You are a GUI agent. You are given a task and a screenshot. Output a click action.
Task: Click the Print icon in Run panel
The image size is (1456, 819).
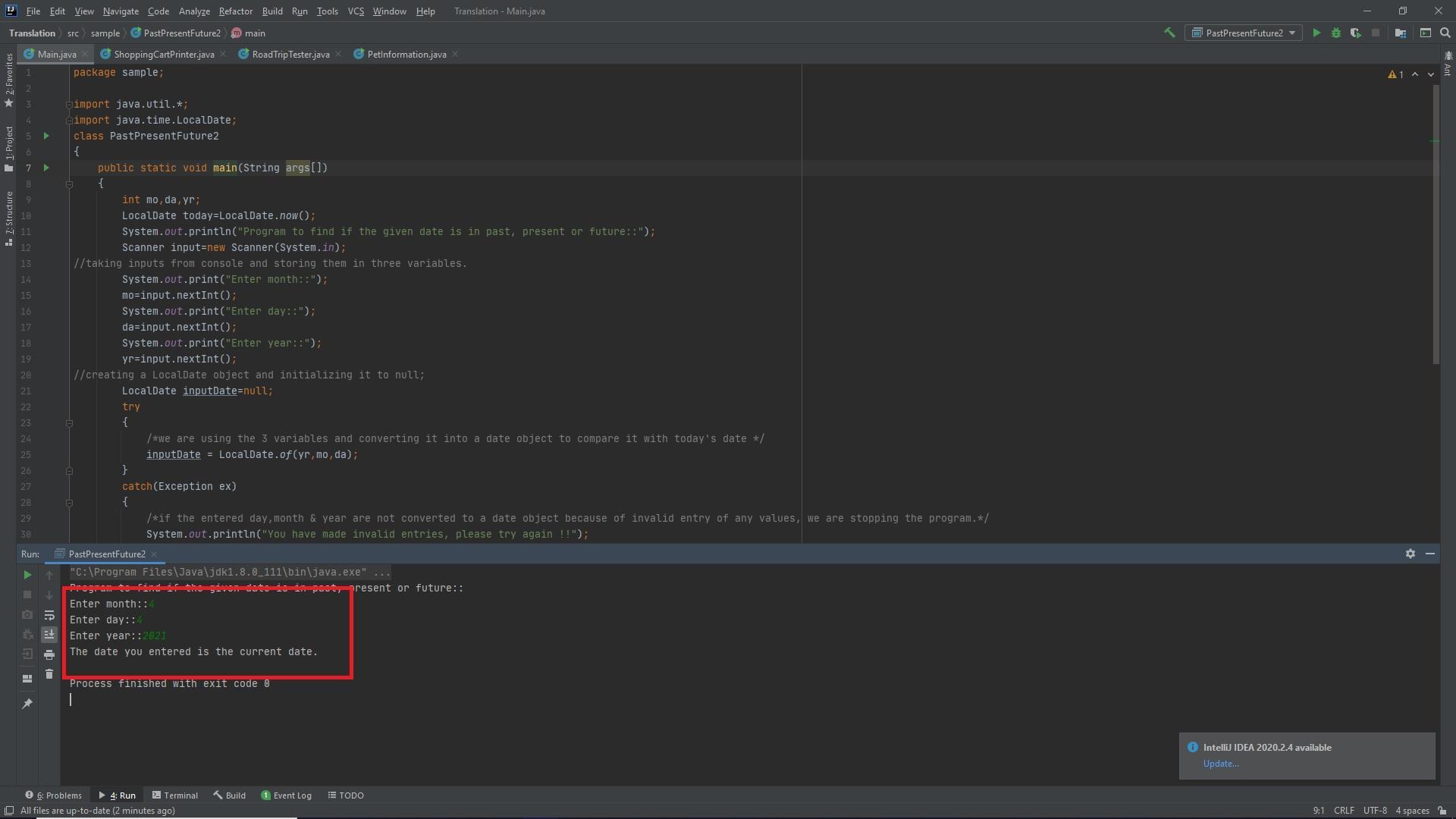pyautogui.click(x=49, y=654)
